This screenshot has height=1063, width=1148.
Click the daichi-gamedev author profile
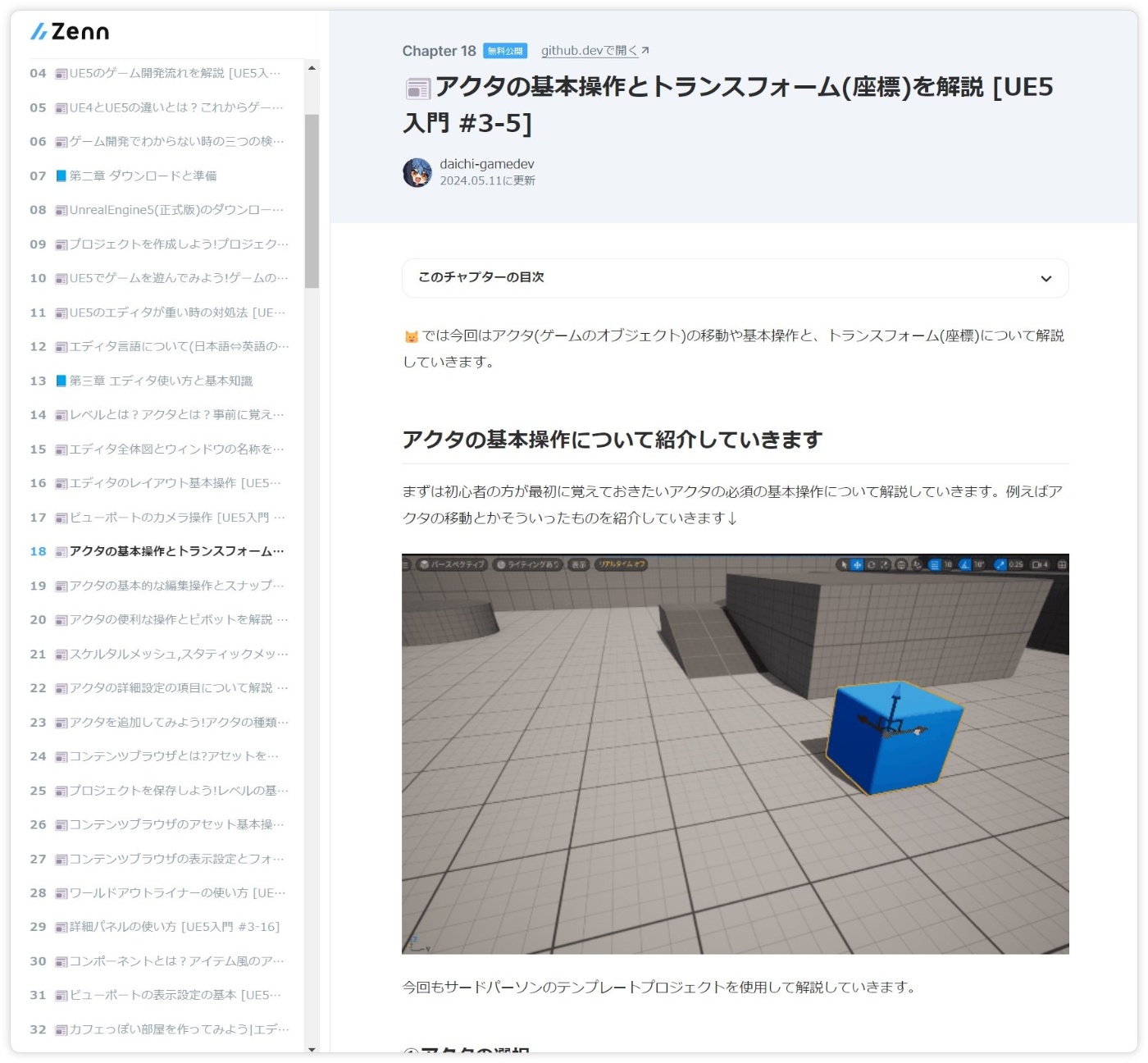pyautogui.click(x=487, y=163)
